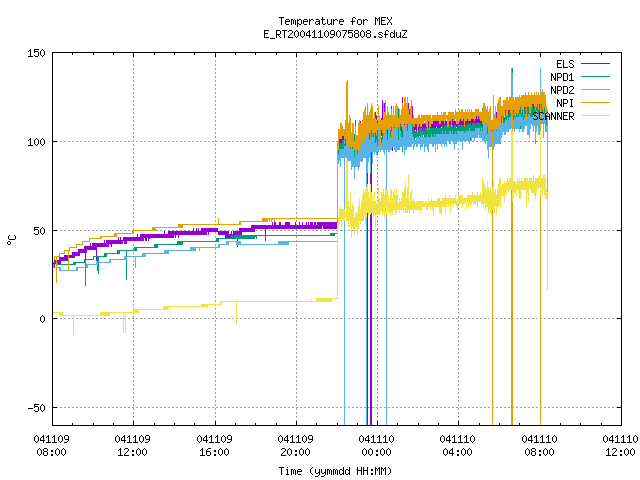
Task: Click the x-axis label 041110 08:00
Action: coord(539,446)
